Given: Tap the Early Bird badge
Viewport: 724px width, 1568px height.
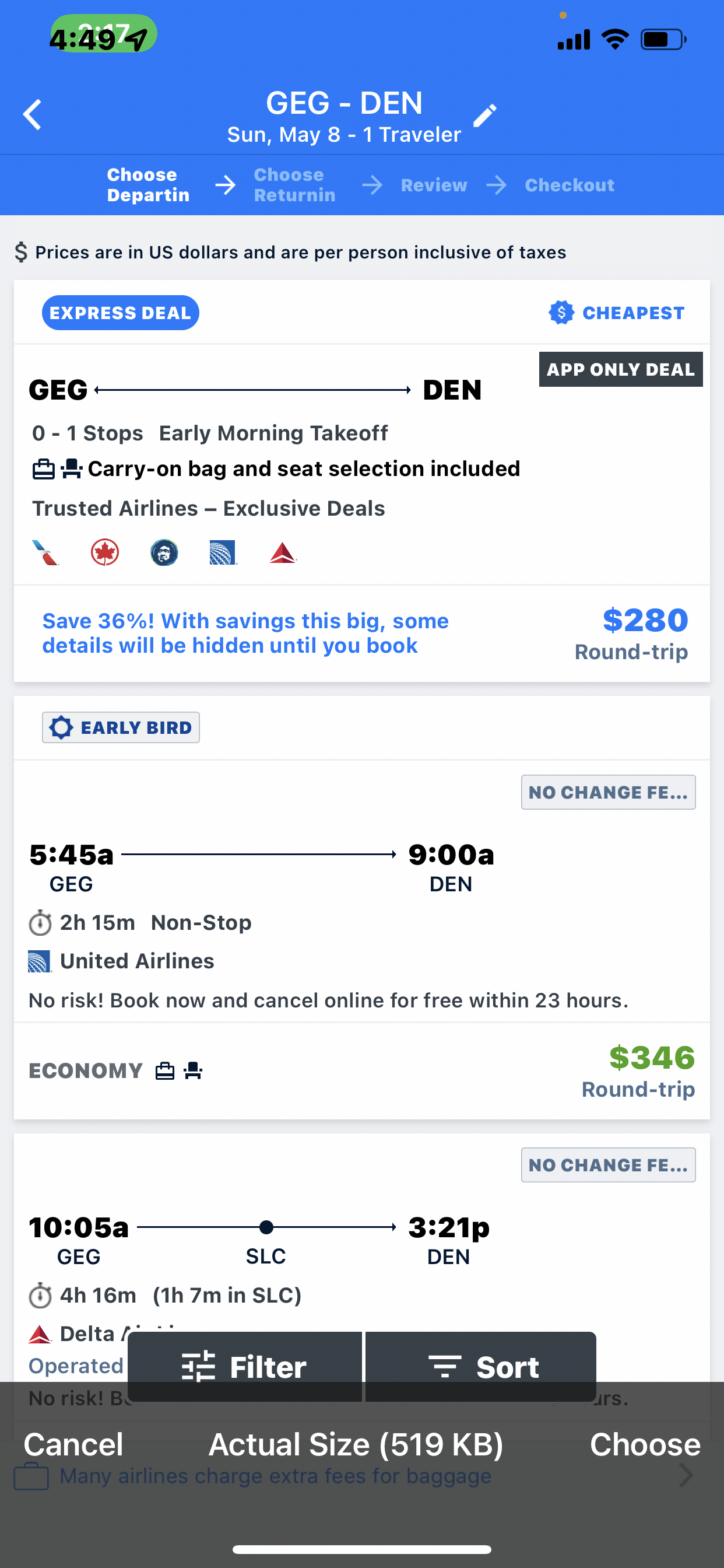Looking at the screenshot, I should coord(121,727).
